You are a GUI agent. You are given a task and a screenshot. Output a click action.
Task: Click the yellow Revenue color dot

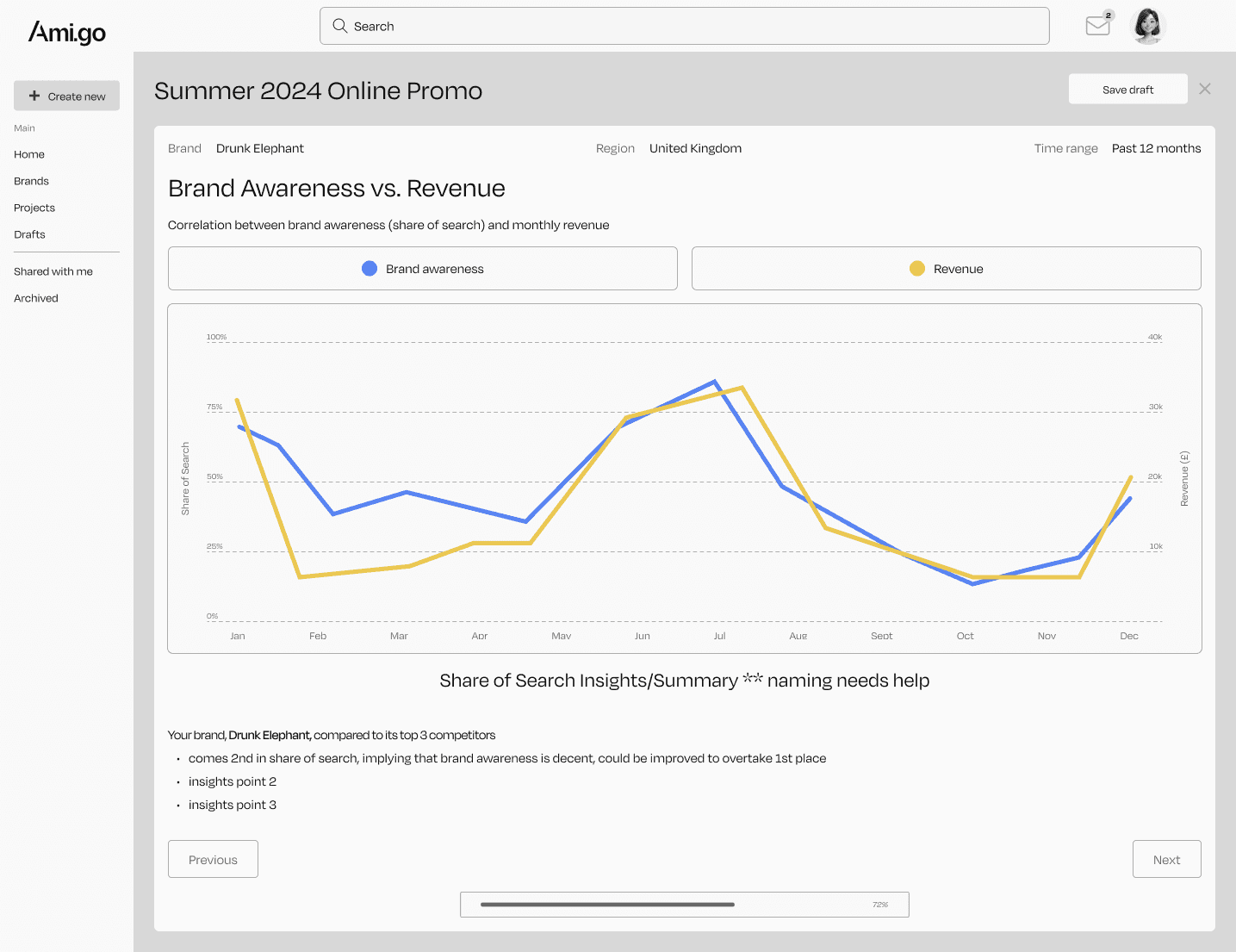(917, 269)
